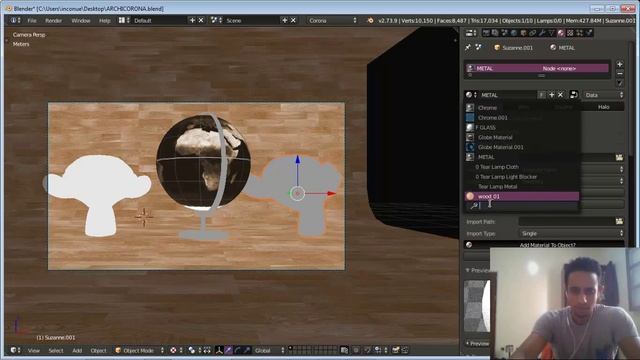Open the viewport shading selector icon

175,350
